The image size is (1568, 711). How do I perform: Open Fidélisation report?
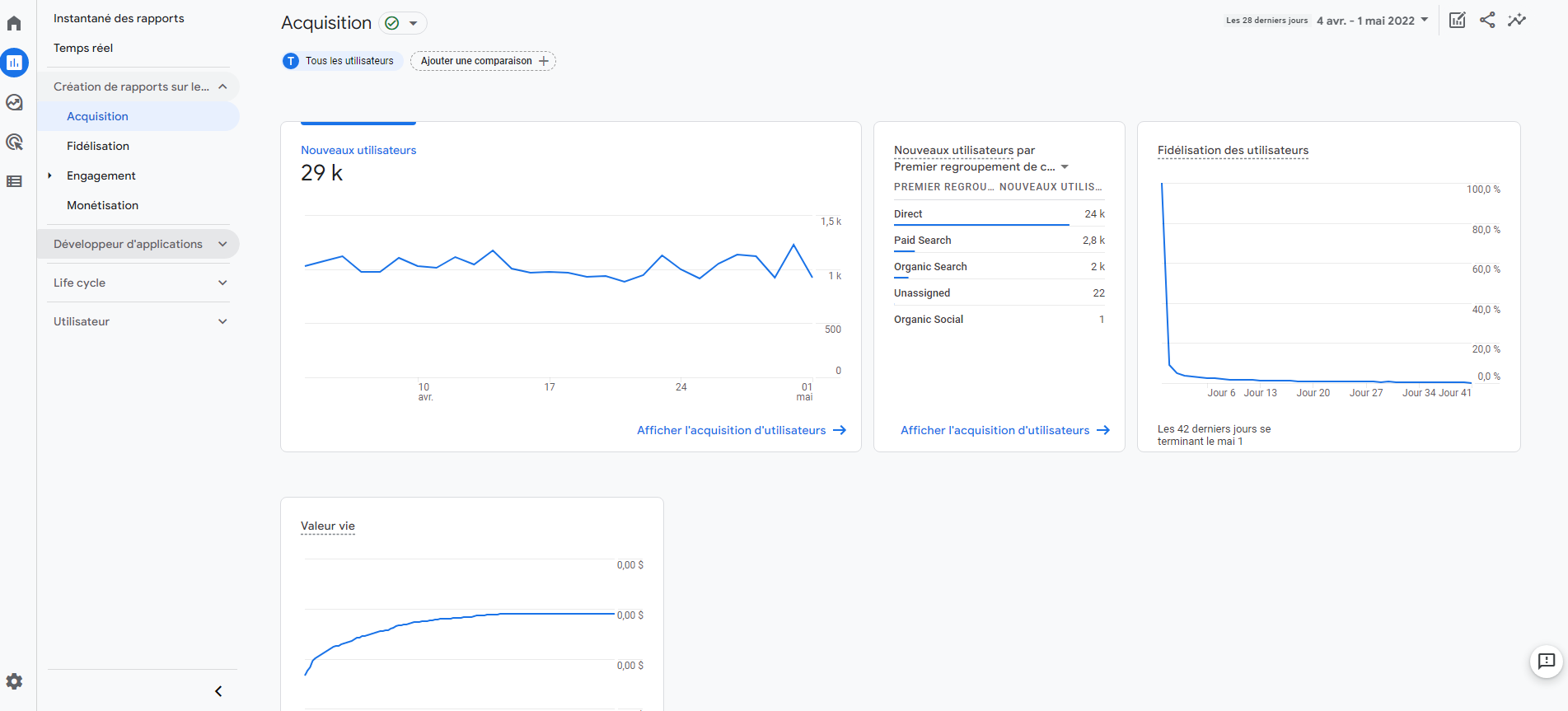click(98, 146)
